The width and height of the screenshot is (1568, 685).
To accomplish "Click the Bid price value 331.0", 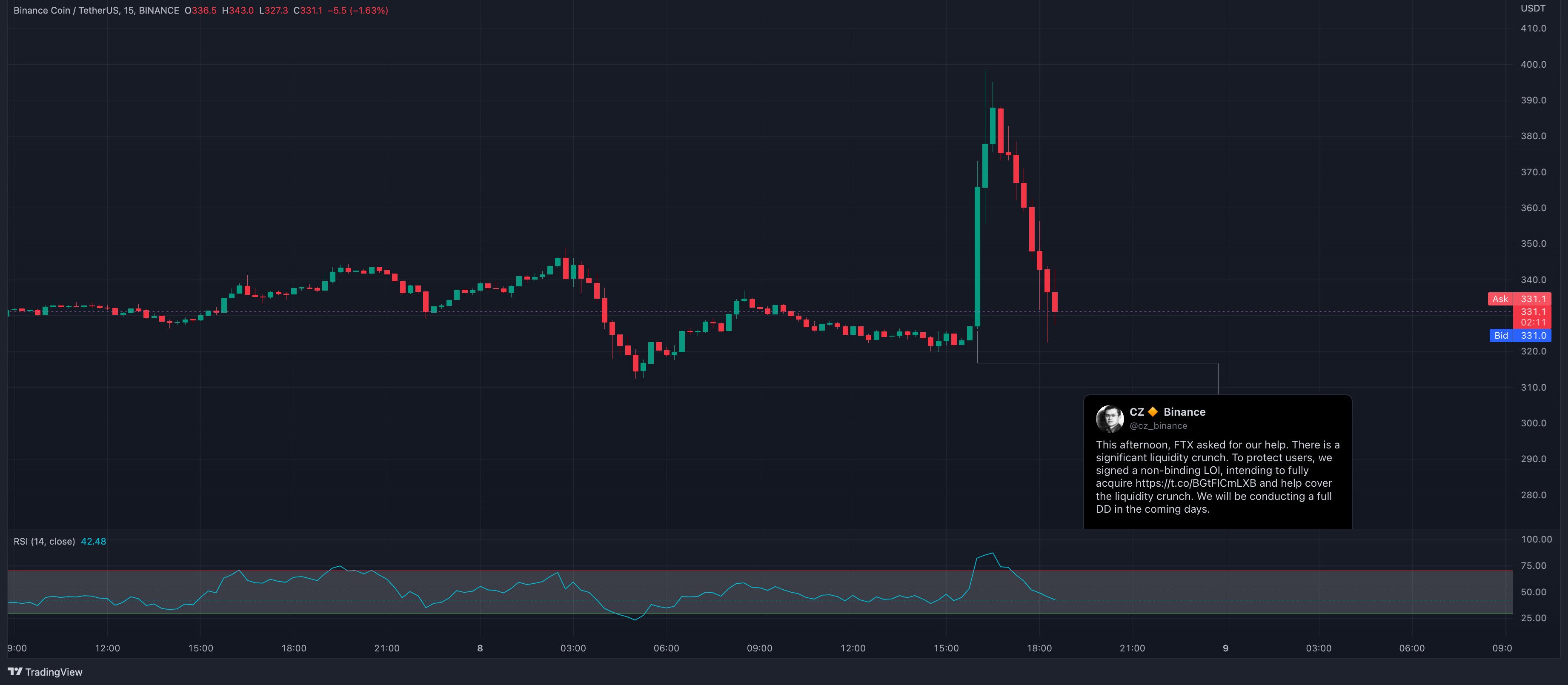I will pos(1533,335).
